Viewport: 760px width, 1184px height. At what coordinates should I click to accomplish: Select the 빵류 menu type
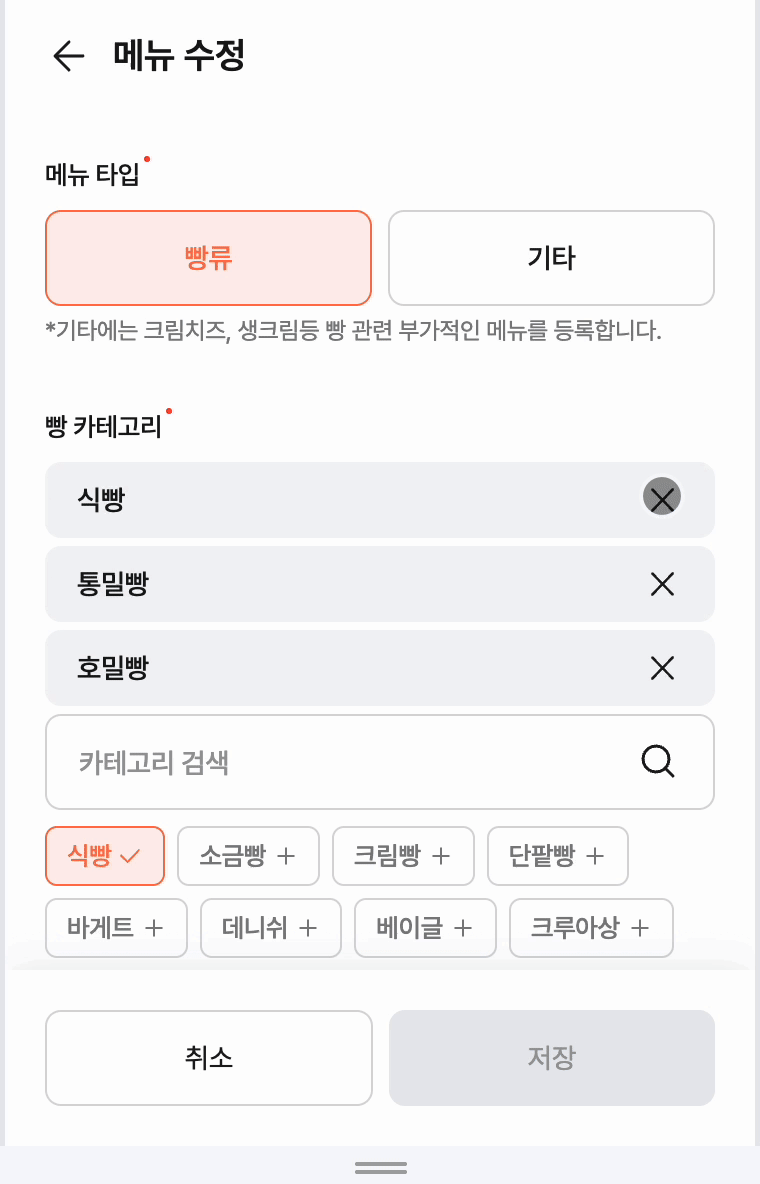[208, 258]
